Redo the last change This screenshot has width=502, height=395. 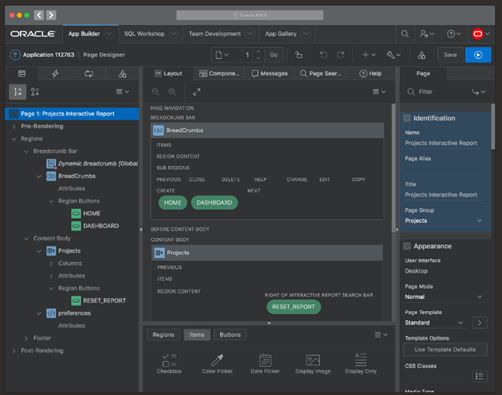click(x=340, y=55)
